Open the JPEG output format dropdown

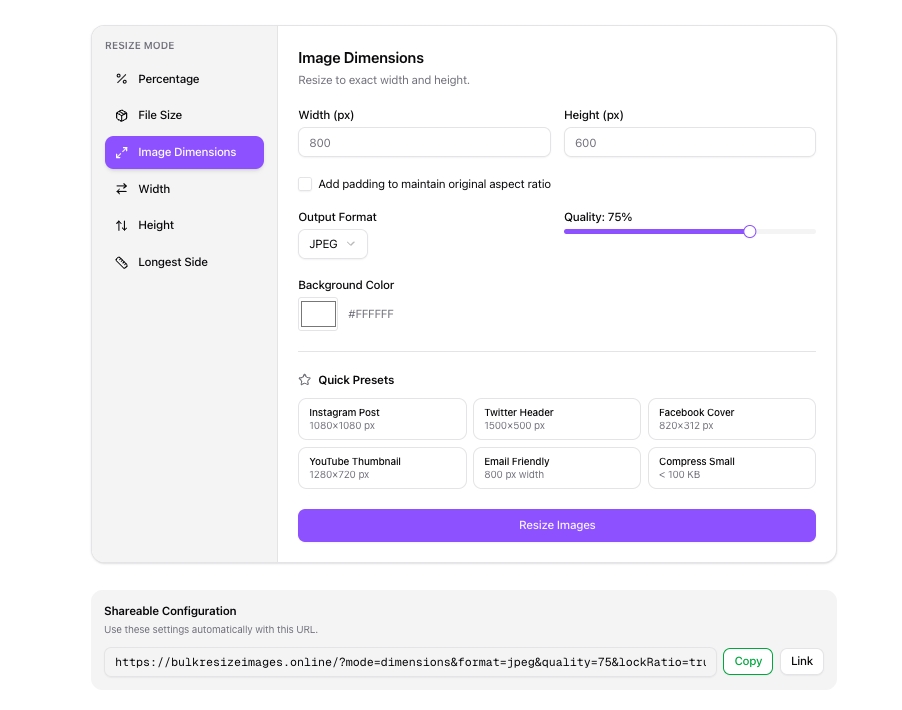click(332, 244)
